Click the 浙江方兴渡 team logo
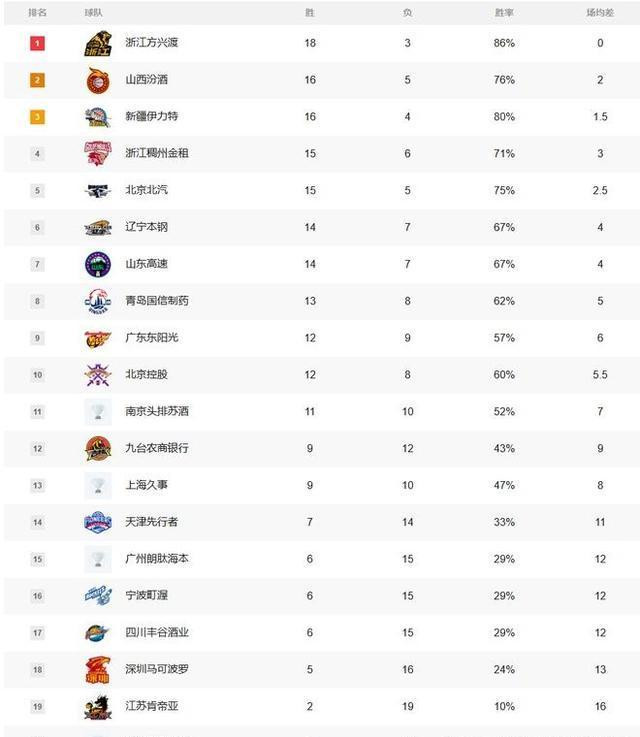 point(98,43)
